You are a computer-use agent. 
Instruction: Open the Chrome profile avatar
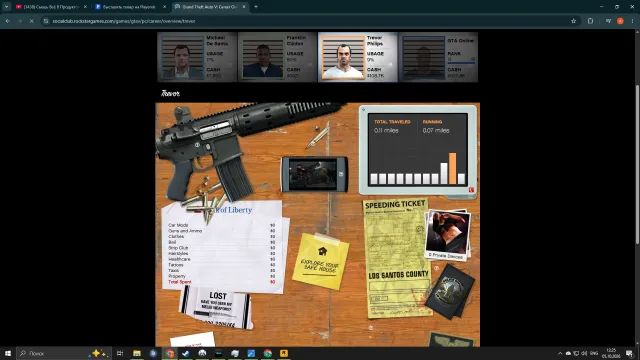coord(620,21)
